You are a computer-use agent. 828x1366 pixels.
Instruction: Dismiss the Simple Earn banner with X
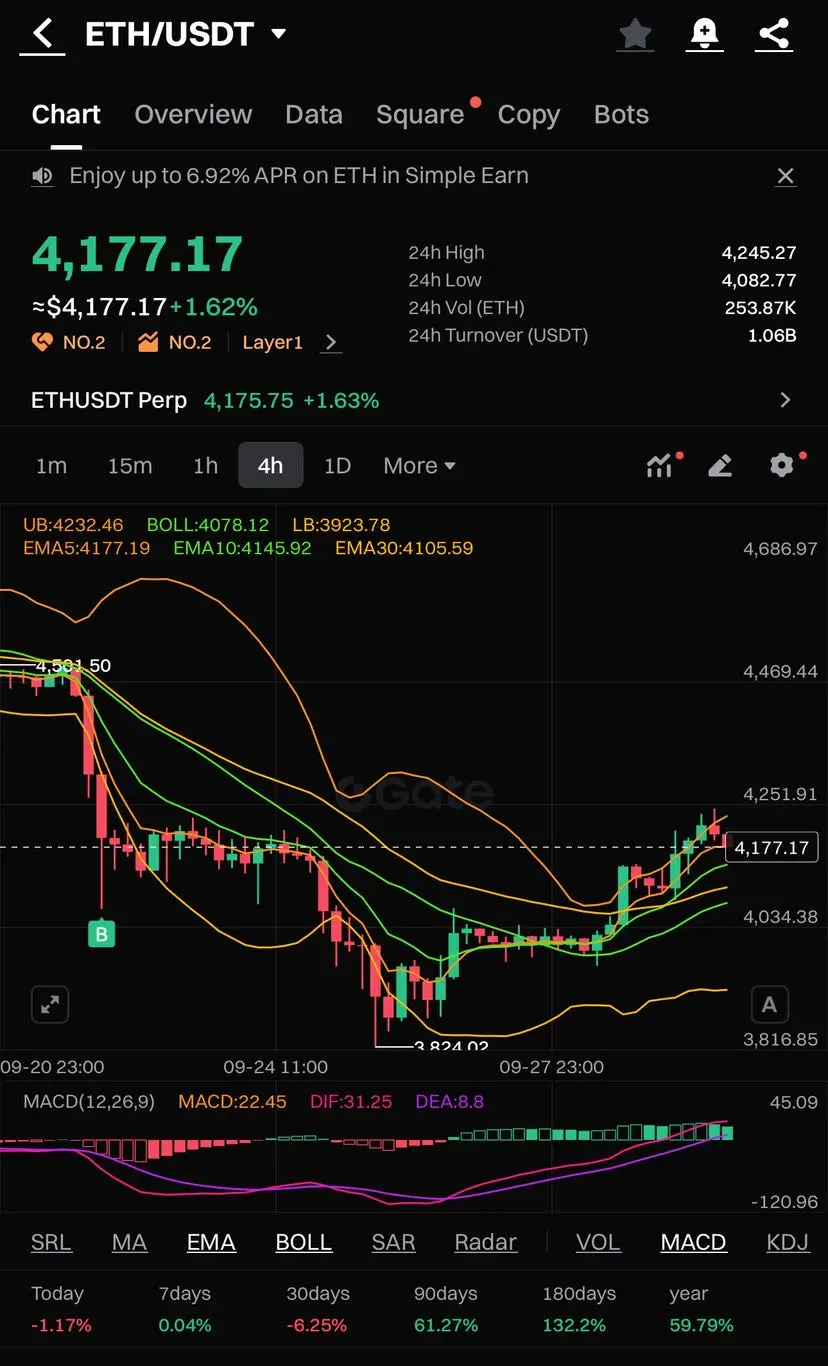pyautogui.click(x=786, y=176)
